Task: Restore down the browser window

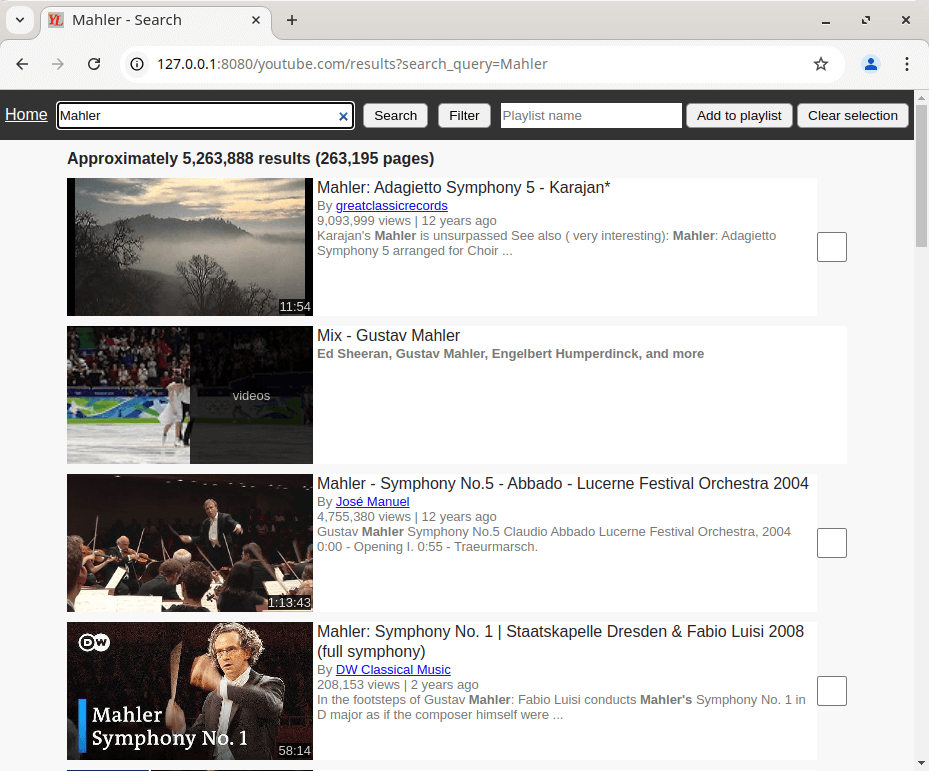Action: tap(866, 20)
